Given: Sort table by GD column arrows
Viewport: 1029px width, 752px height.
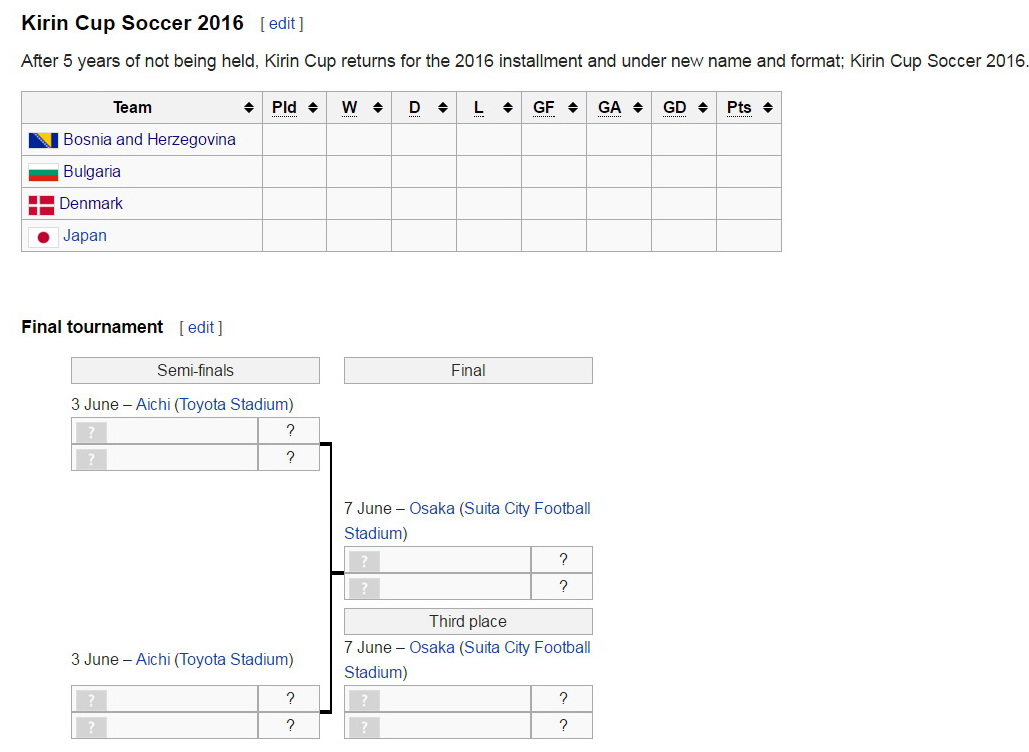Looking at the screenshot, I should 703,108.
